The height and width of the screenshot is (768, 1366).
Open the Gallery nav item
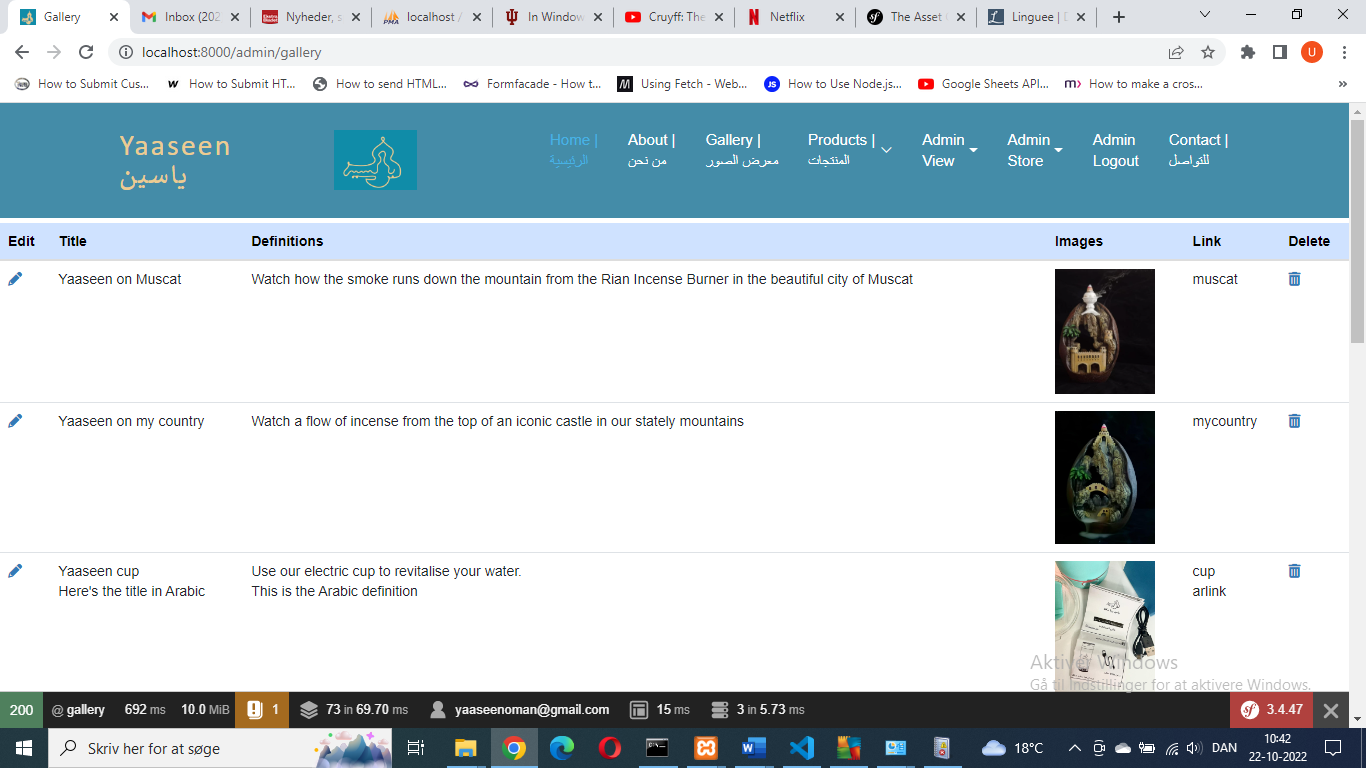tap(742, 150)
